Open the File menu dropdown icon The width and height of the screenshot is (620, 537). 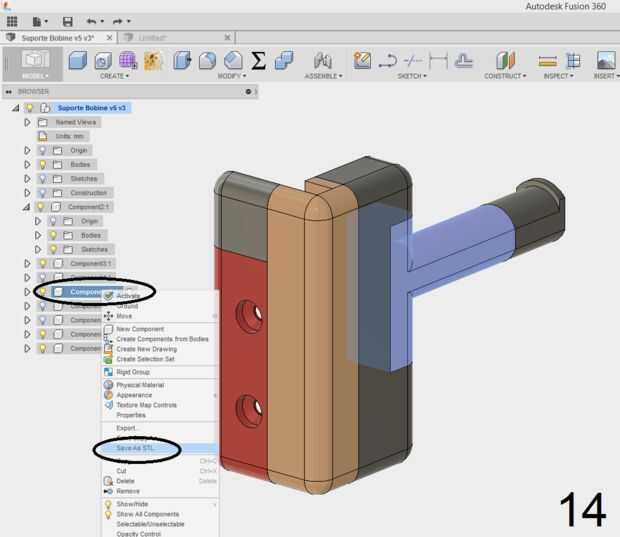(40, 21)
